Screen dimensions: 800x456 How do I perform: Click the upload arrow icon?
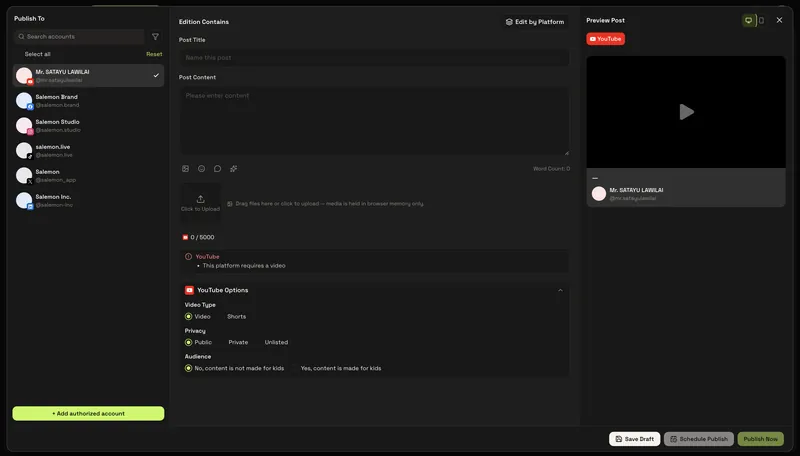[201, 199]
